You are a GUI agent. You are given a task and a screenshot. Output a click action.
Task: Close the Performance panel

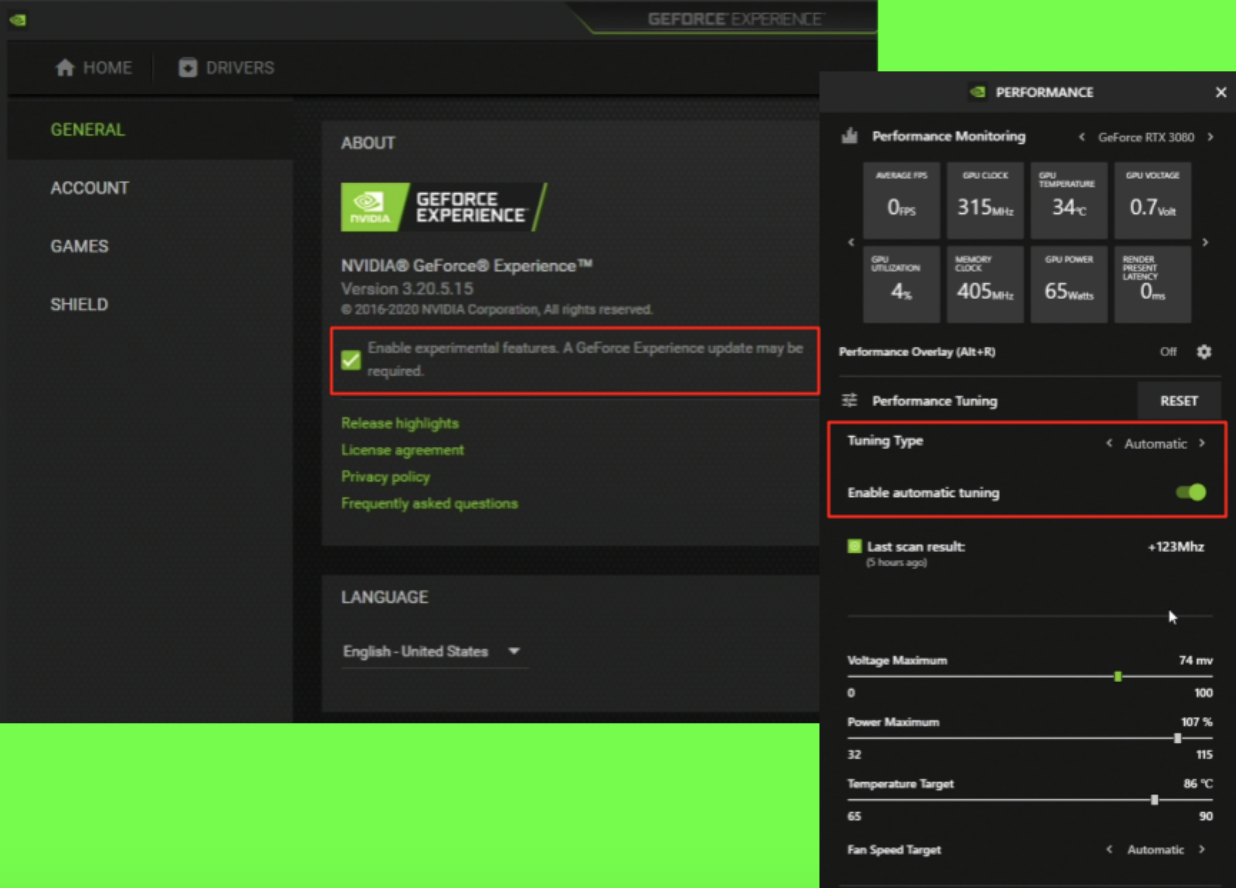[1221, 92]
